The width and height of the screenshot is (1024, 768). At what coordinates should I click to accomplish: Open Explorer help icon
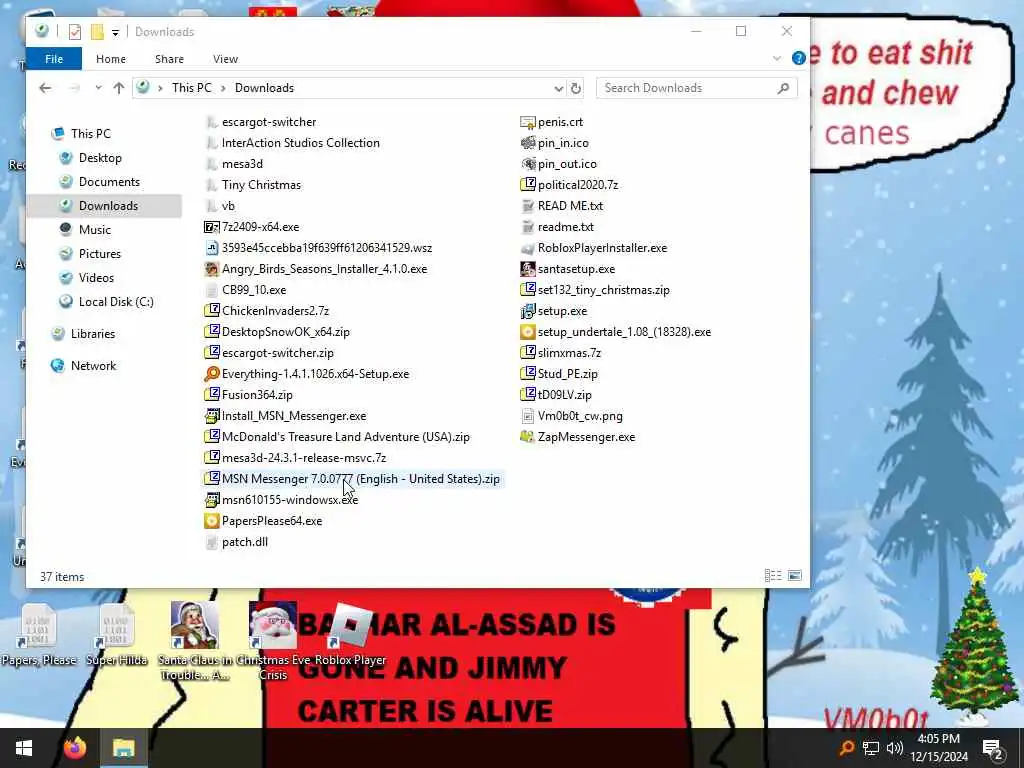pos(798,58)
